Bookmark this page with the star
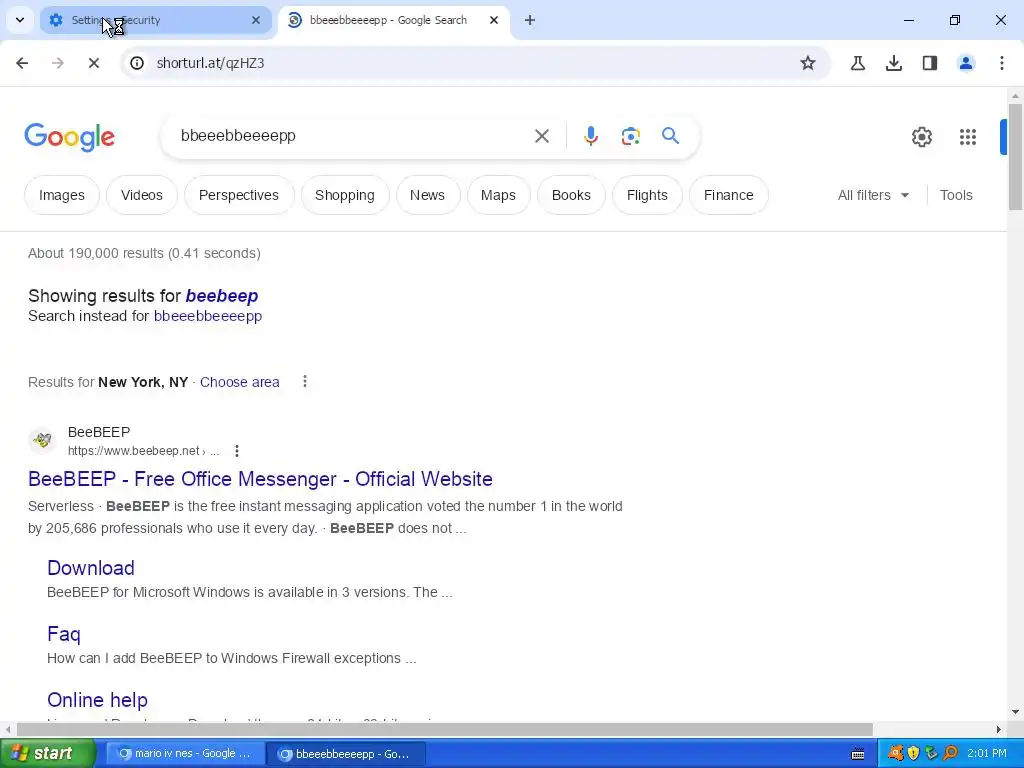The image size is (1024, 768). (x=808, y=63)
